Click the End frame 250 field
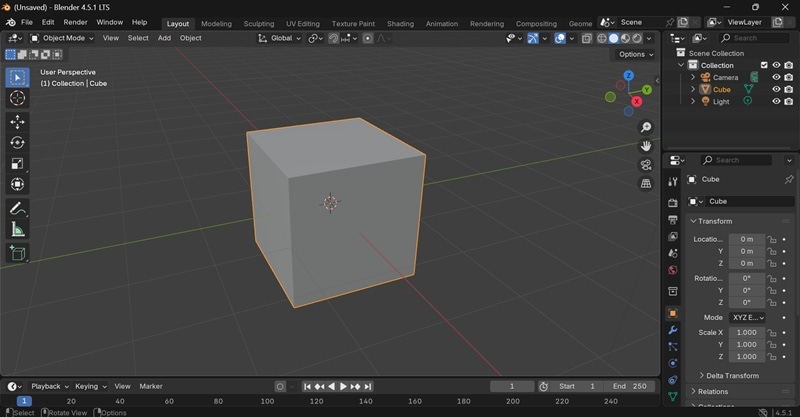This screenshot has height=417, width=800. click(x=629, y=386)
